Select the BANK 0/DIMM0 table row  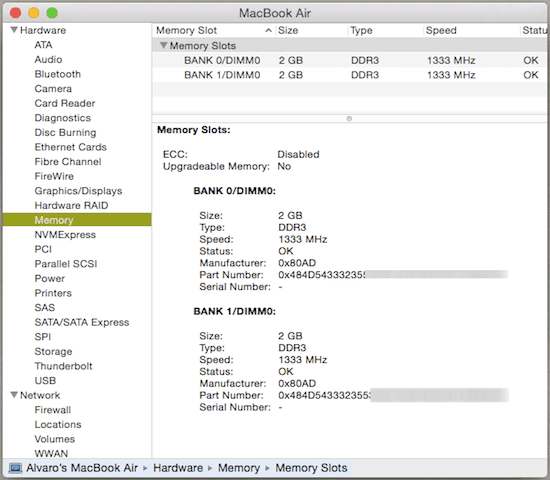pos(349,60)
